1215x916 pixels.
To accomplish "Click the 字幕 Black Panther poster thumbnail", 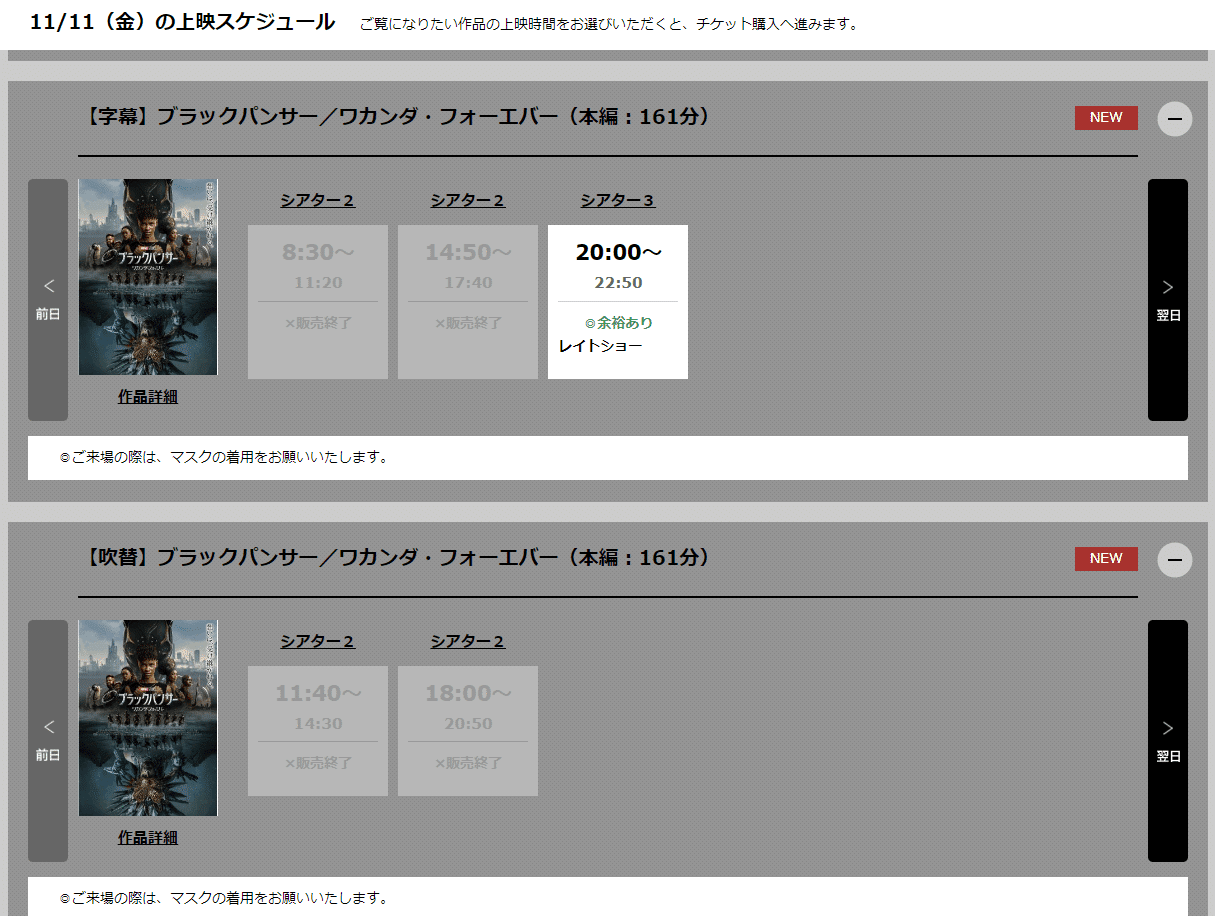I will click(x=148, y=277).
